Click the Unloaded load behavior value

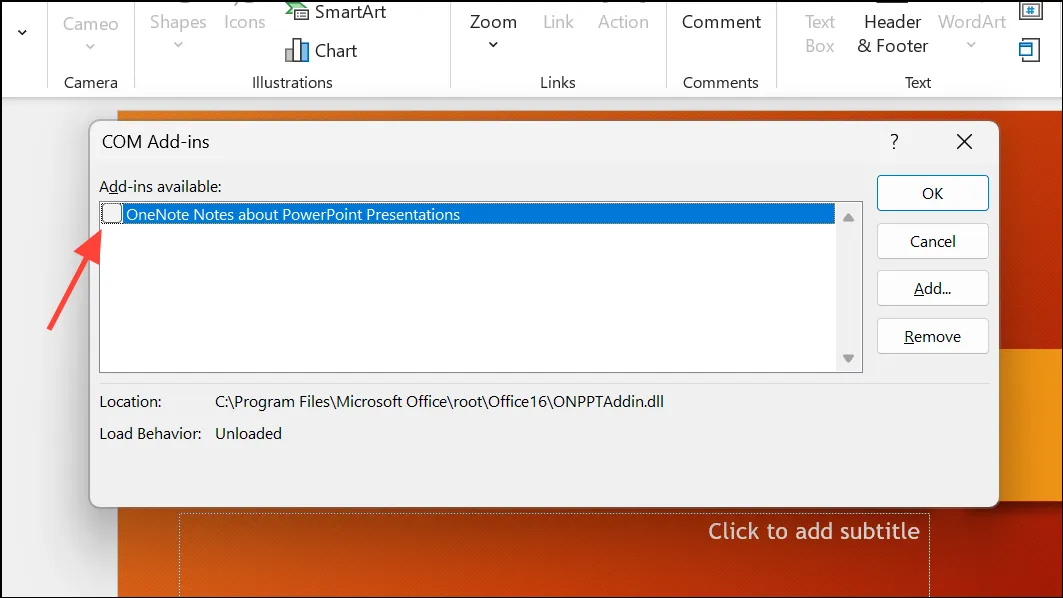[x=248, y=433]
